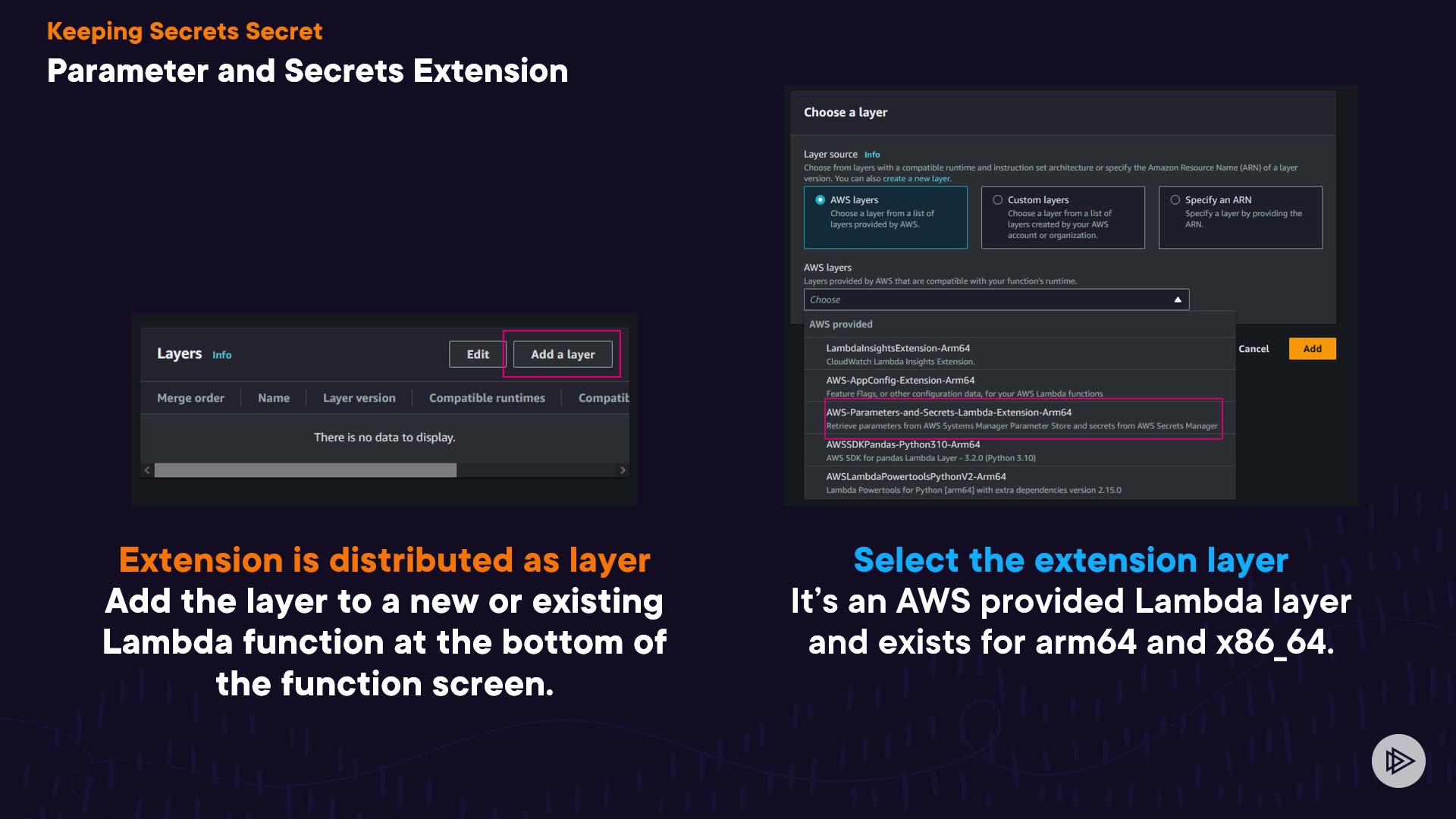Open the create a new layer link
The image size is (1456, 819).
pos(916,179)
